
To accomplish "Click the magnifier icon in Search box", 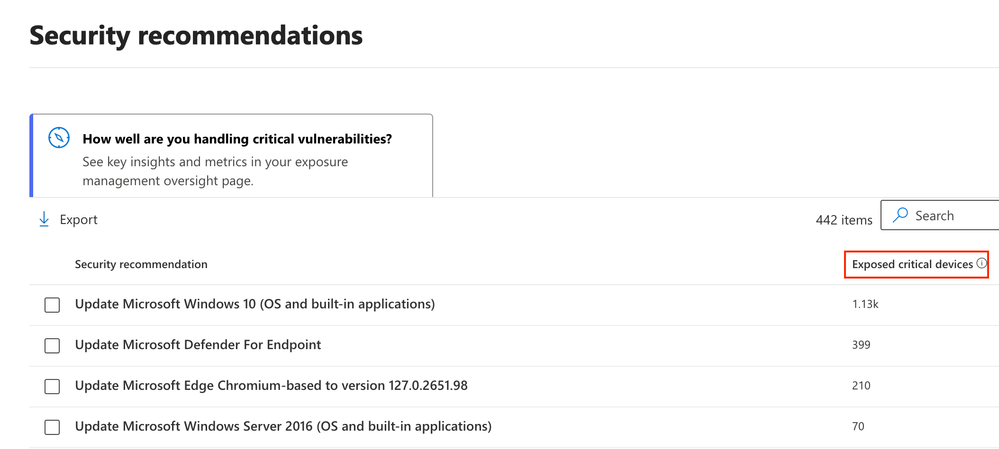I will point(900,215).
